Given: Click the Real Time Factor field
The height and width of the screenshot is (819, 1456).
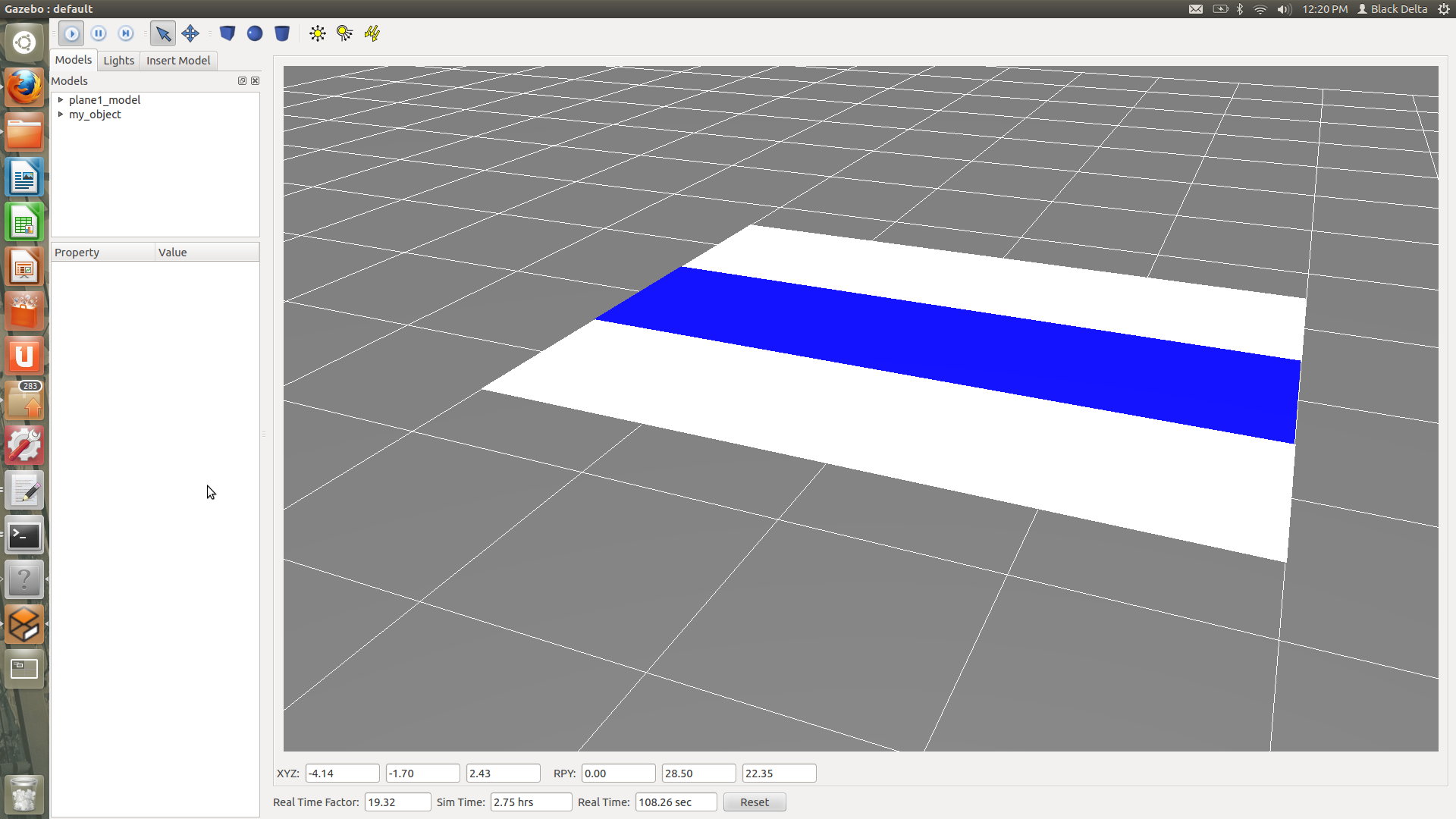Looking at the screenshot, I should point(397,802).
